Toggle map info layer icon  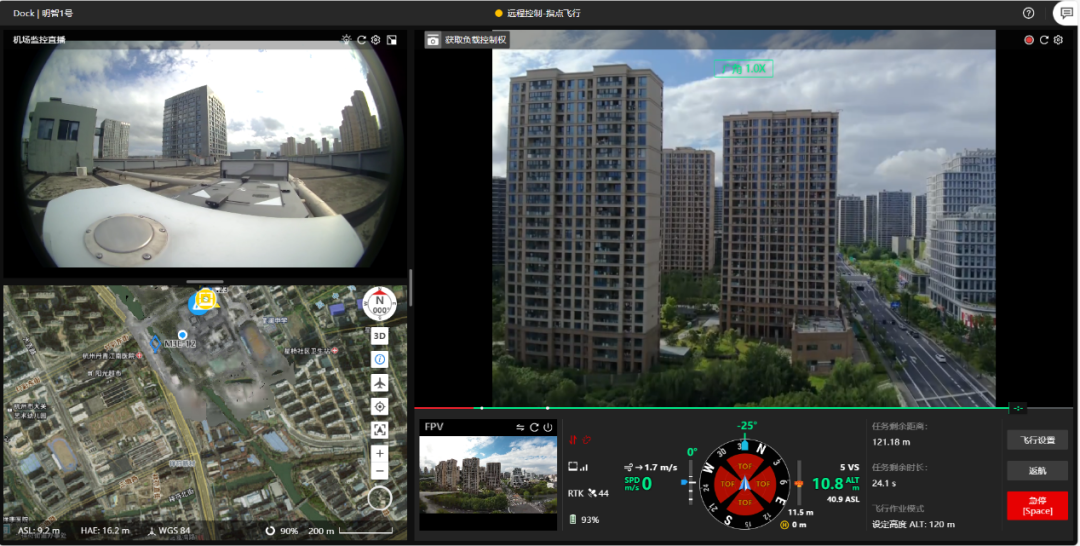(380, 359)
